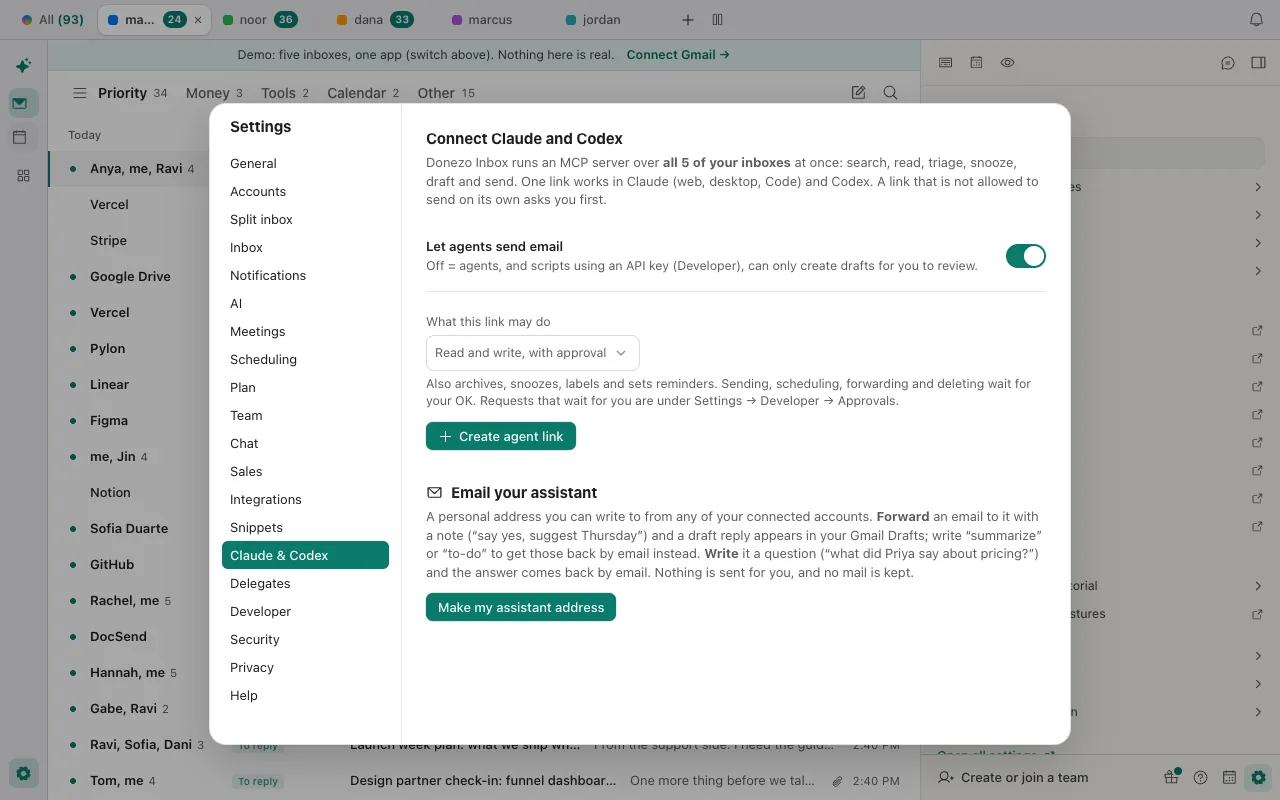
Task: Open the link permission dropdown
Action: click(x=532, y=353)
